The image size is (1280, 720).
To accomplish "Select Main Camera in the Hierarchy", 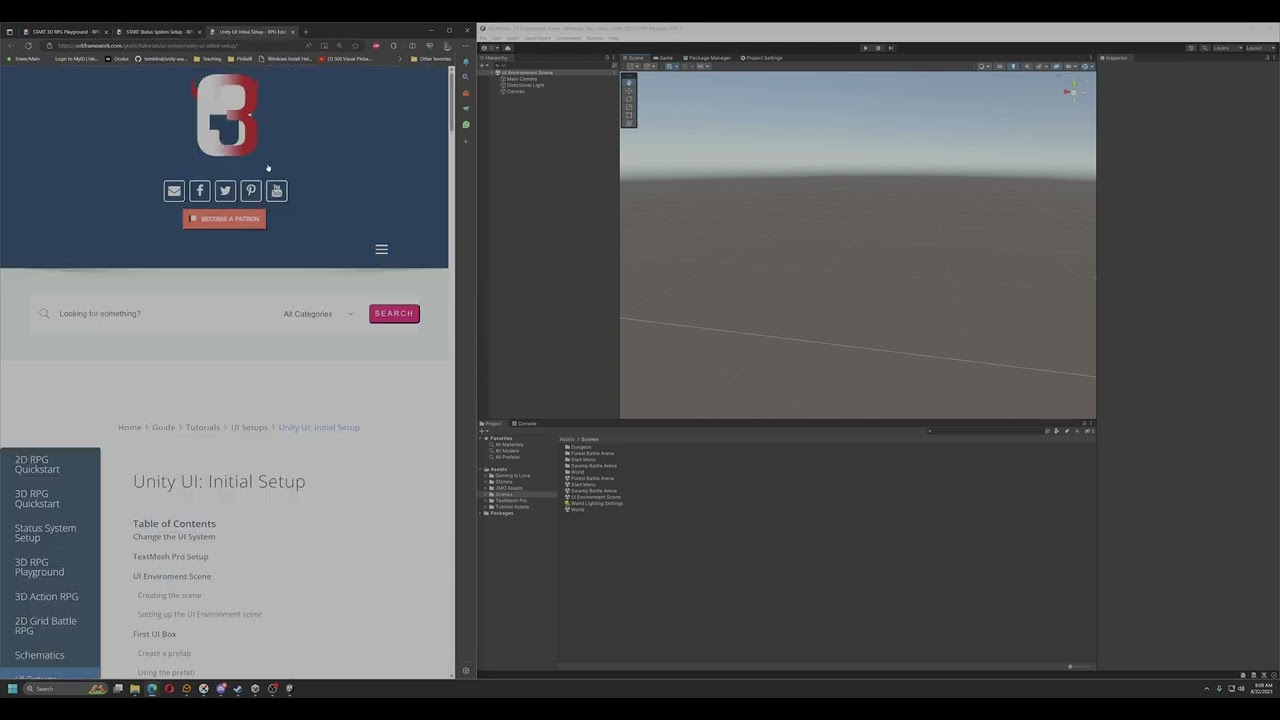I will (x=521, y=79).
